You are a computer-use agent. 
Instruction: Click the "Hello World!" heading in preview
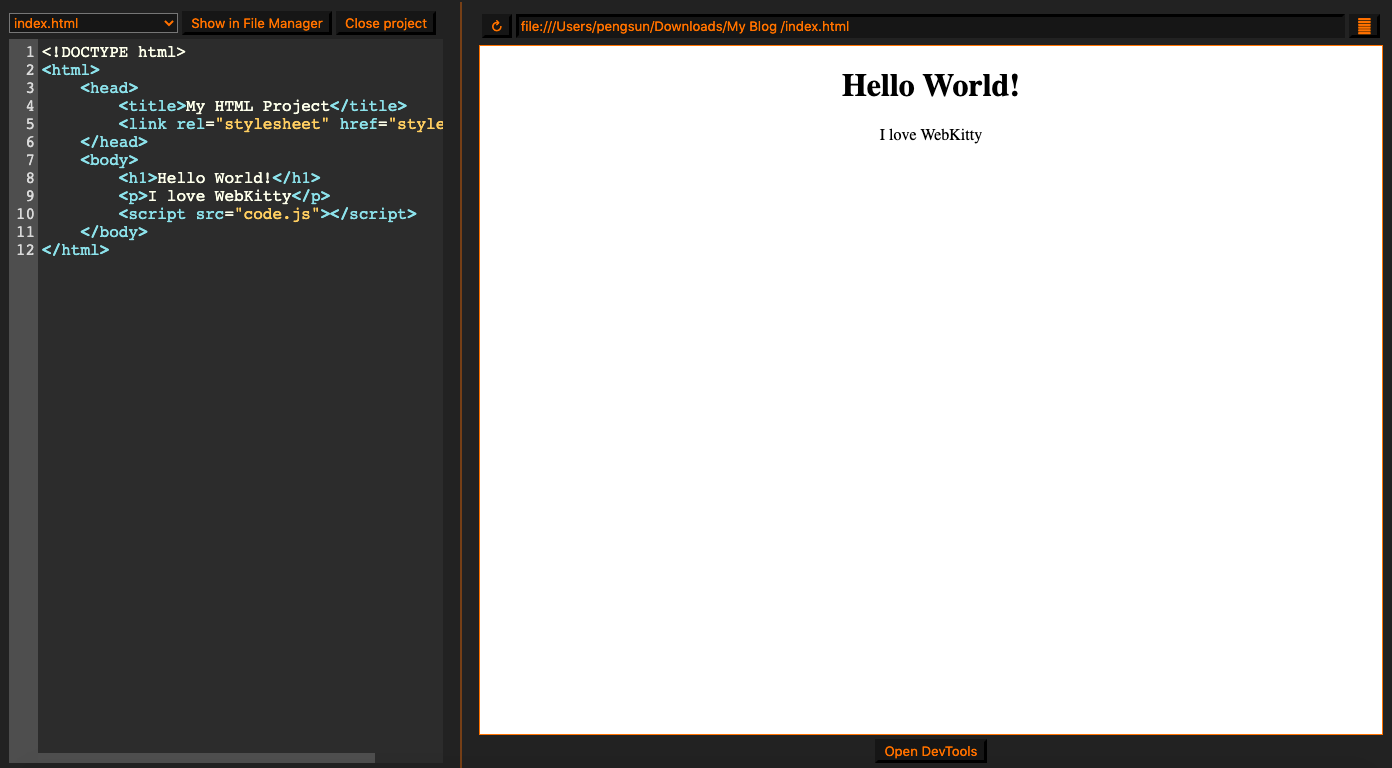point(931,86)
